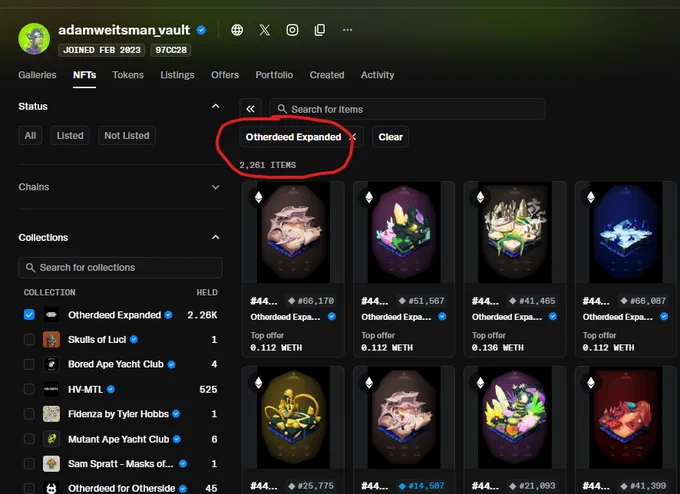The height and width of the screenshot is (494, 680).
Task: Select the All status filter
Action: [x=30, y=136]
